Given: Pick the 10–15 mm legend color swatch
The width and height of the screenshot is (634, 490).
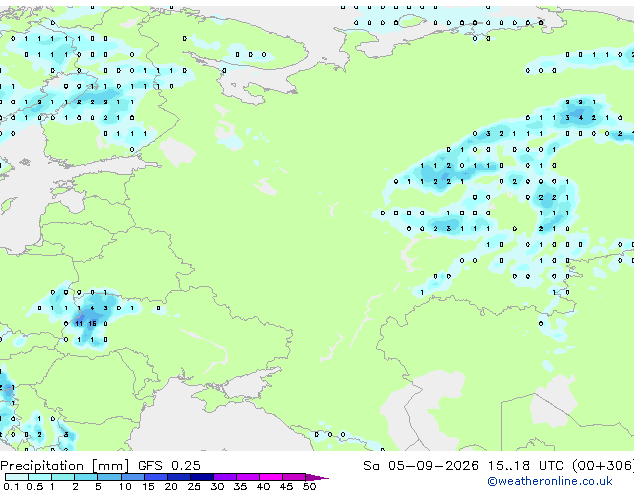Looking at the screenshot, I should [x=132, y=477].
